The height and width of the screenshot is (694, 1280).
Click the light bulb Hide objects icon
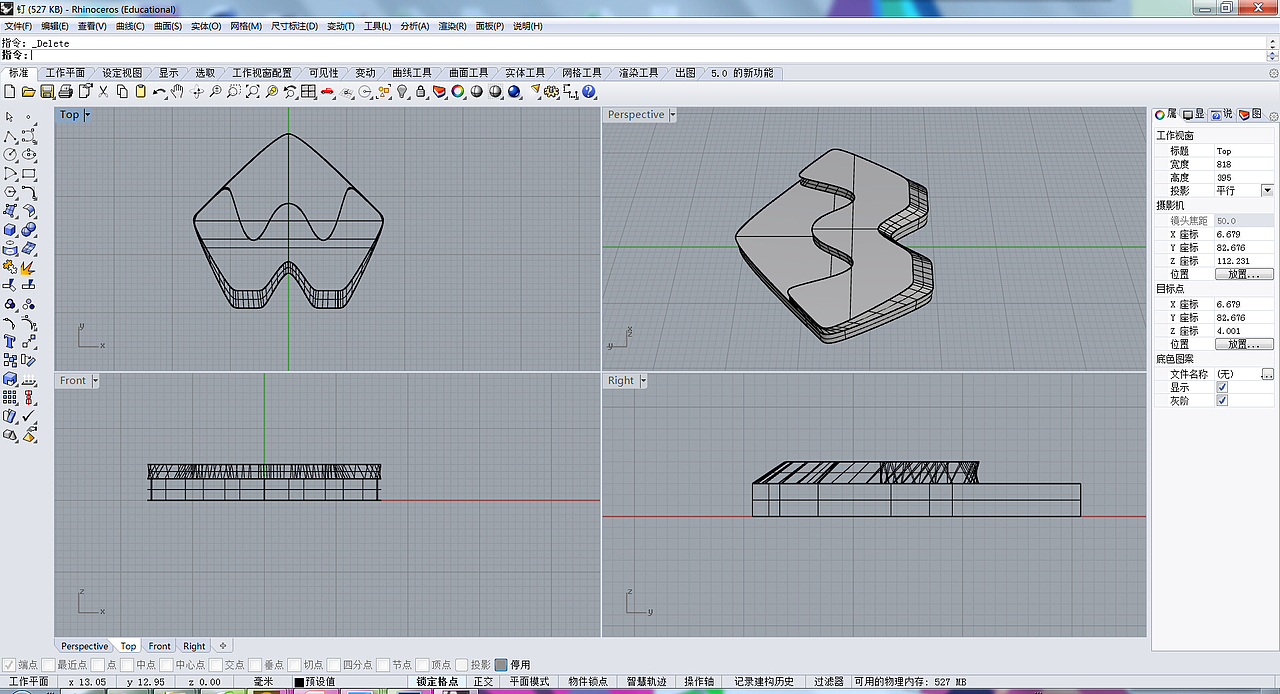click(x=402, y=92)
